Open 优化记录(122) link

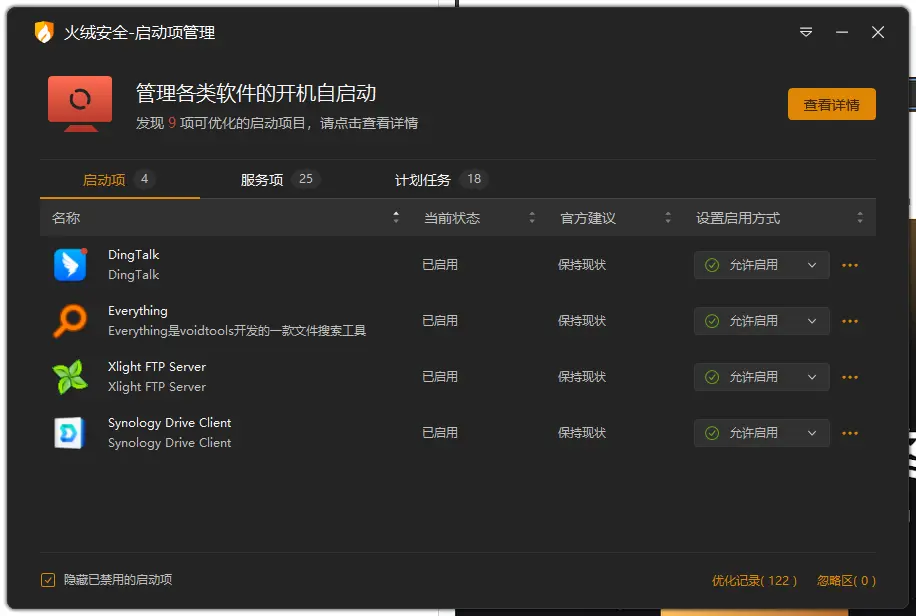pyautogui.click(x=754, y=580)
